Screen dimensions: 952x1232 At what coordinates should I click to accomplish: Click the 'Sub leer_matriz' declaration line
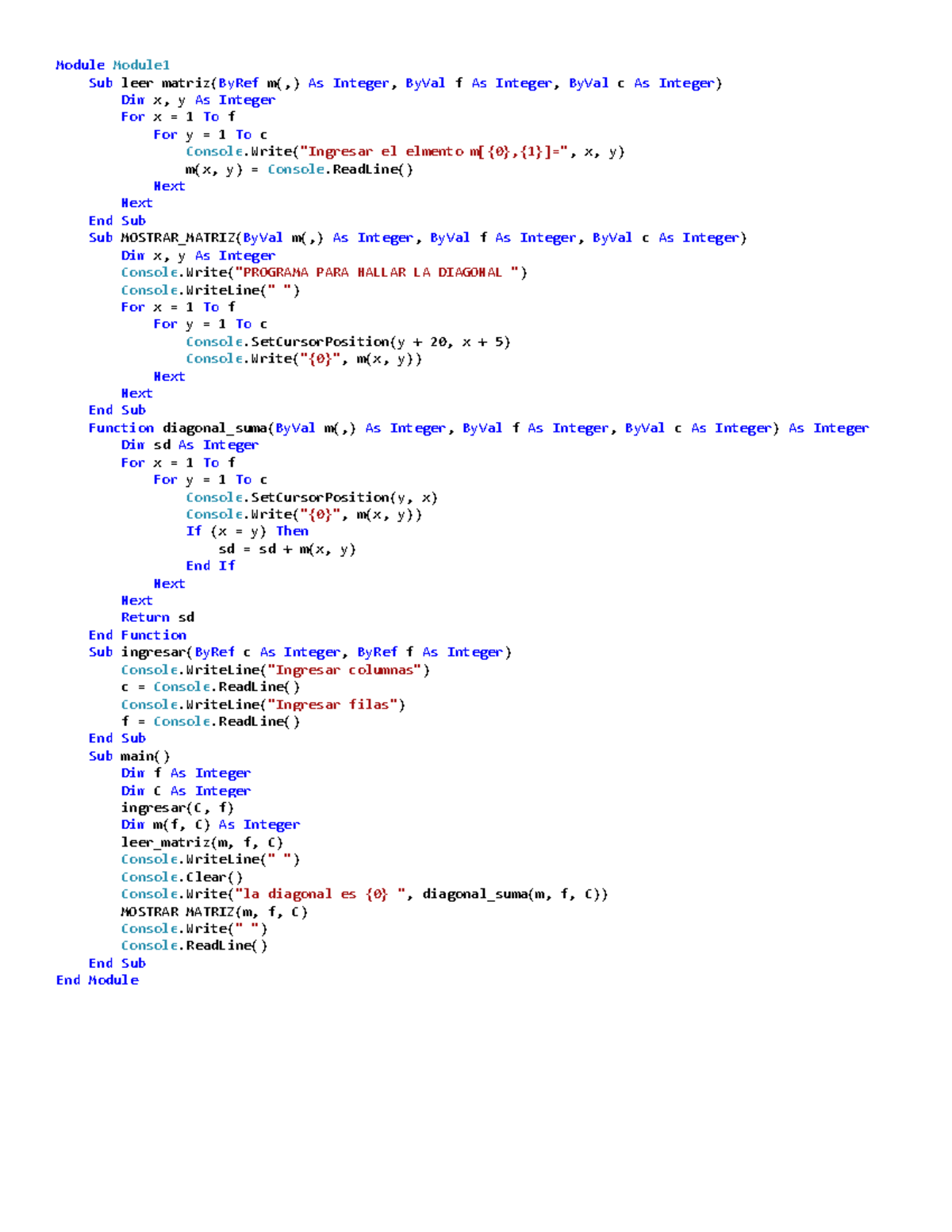tap(405, 83)
